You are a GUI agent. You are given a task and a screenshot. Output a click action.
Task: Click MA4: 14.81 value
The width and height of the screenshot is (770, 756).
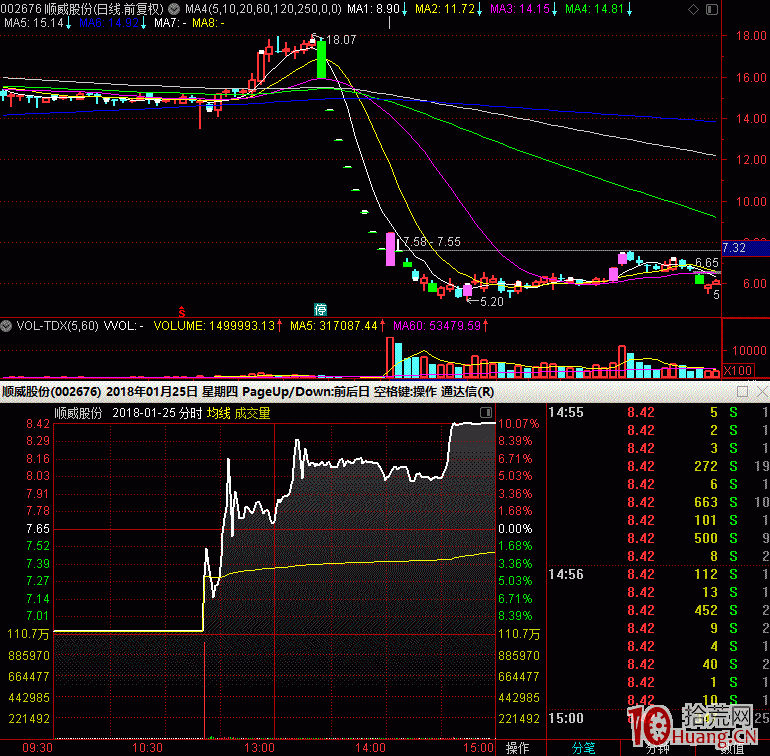595,9
